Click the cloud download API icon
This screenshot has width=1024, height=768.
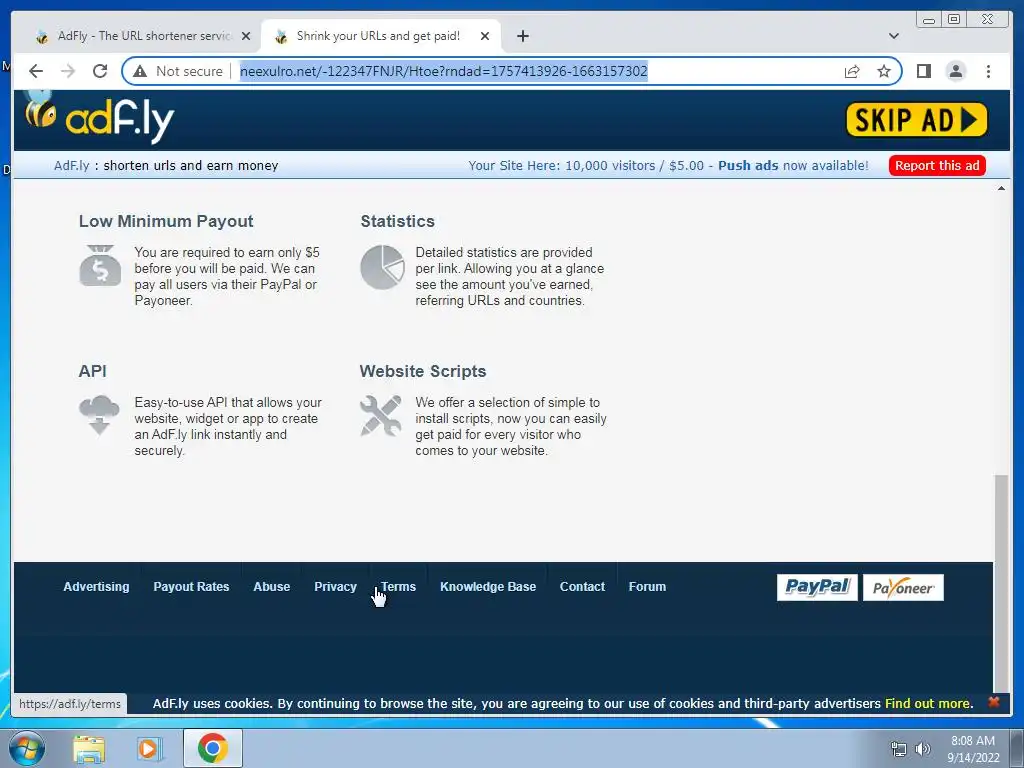(x=99, y=415)
